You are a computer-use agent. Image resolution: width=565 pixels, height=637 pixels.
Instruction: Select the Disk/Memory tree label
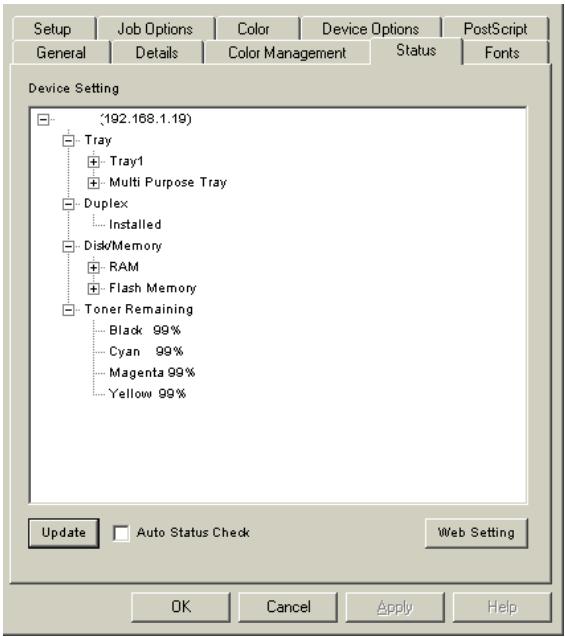123,246
